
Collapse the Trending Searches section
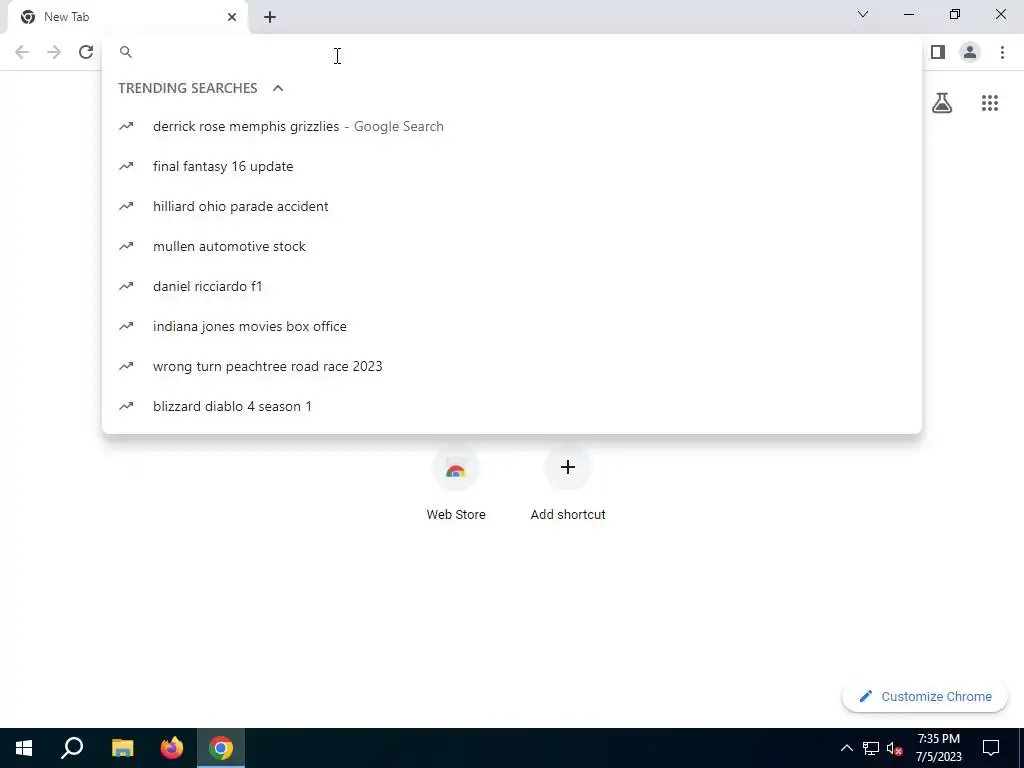pyautogui.click(x=278, y=88)
